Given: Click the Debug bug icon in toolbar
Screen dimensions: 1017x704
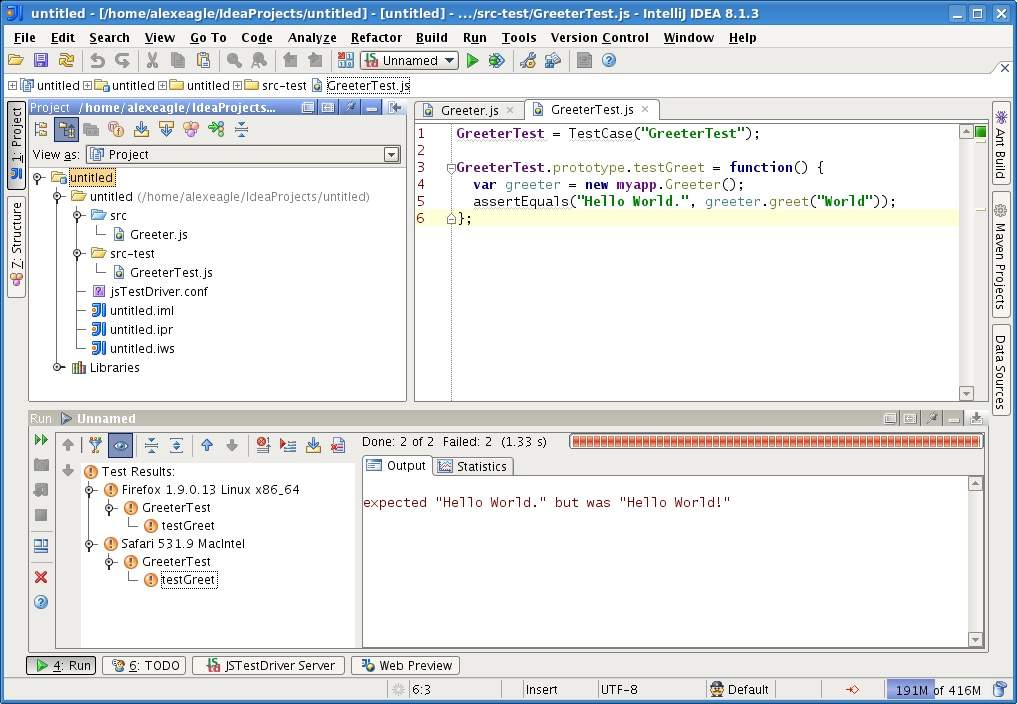Looking at the screenshot, I should (x=497, y=60).
